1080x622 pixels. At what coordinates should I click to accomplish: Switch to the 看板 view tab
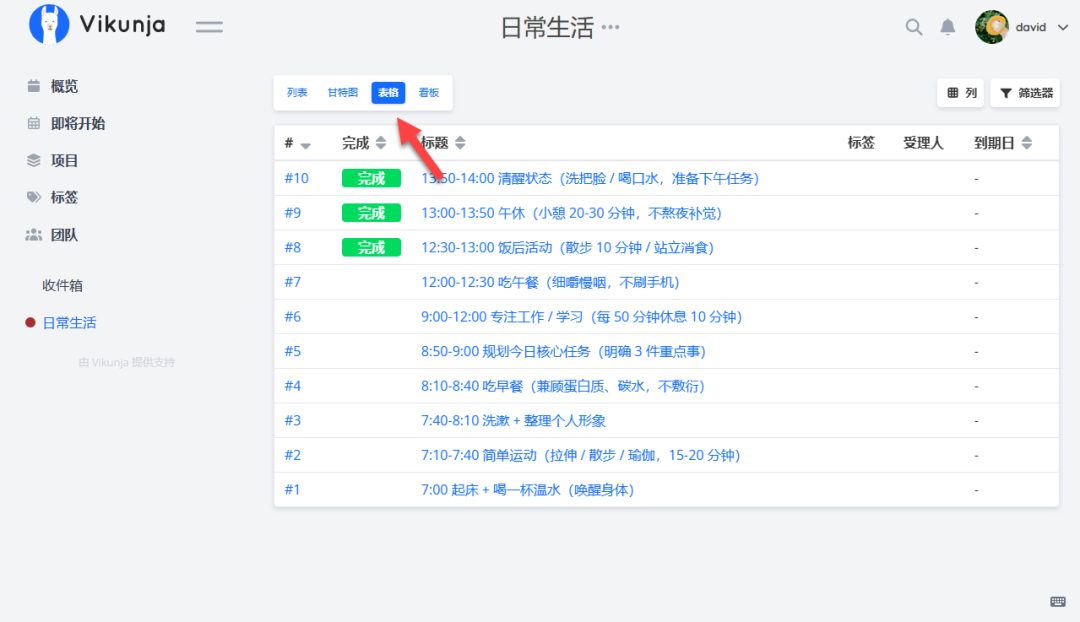[429, 93]
